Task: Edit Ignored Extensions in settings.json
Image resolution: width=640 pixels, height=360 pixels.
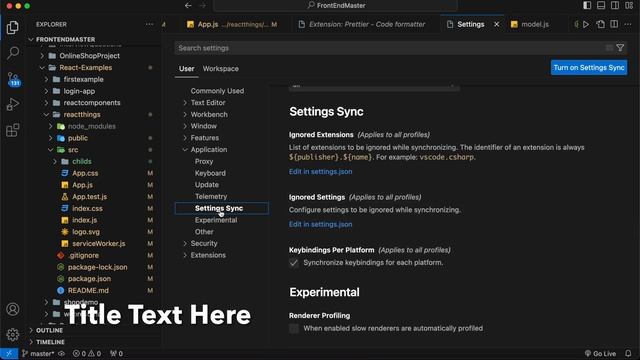Action: [320, 172]
